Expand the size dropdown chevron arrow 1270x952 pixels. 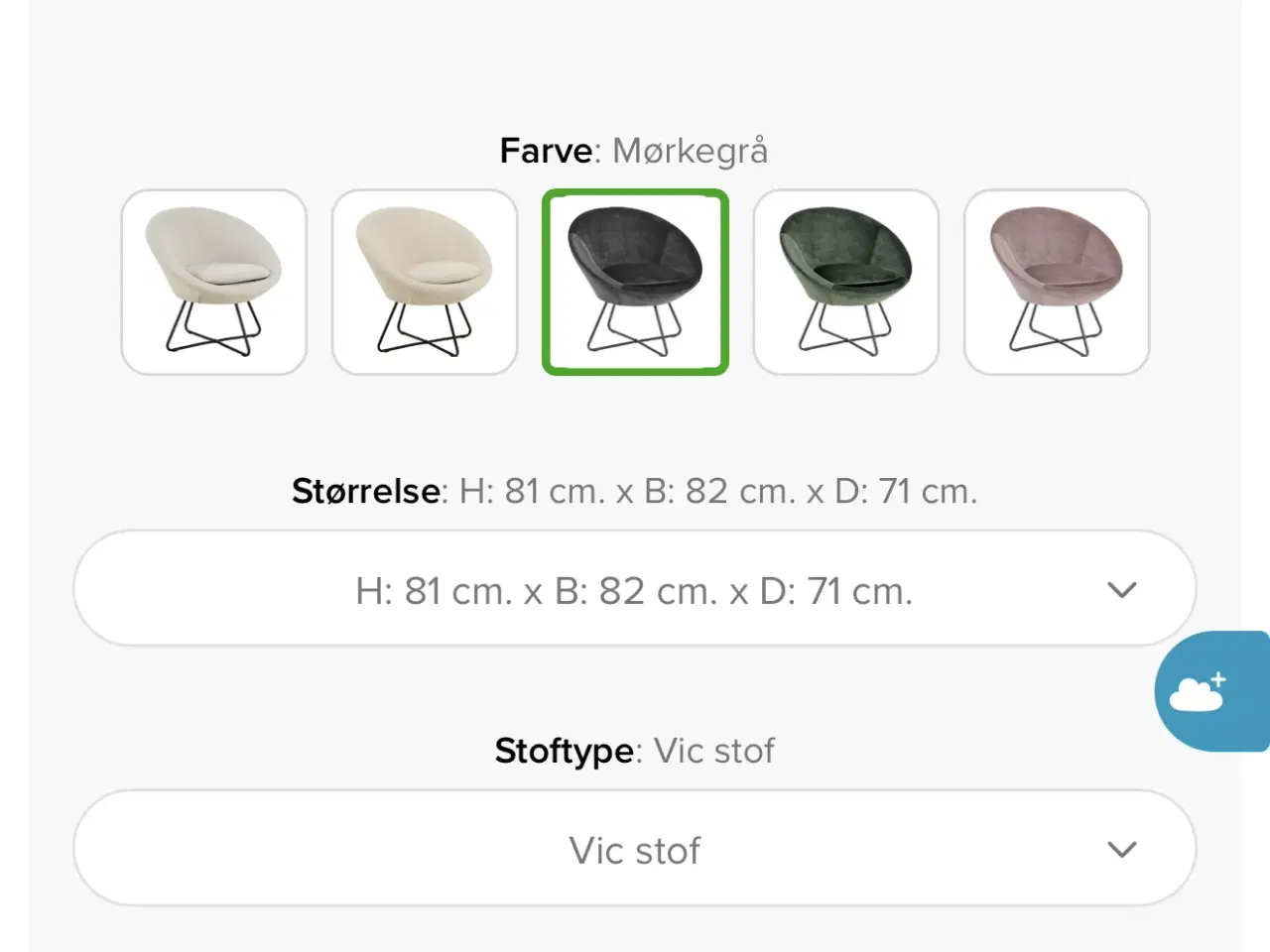click(1121, 590)
